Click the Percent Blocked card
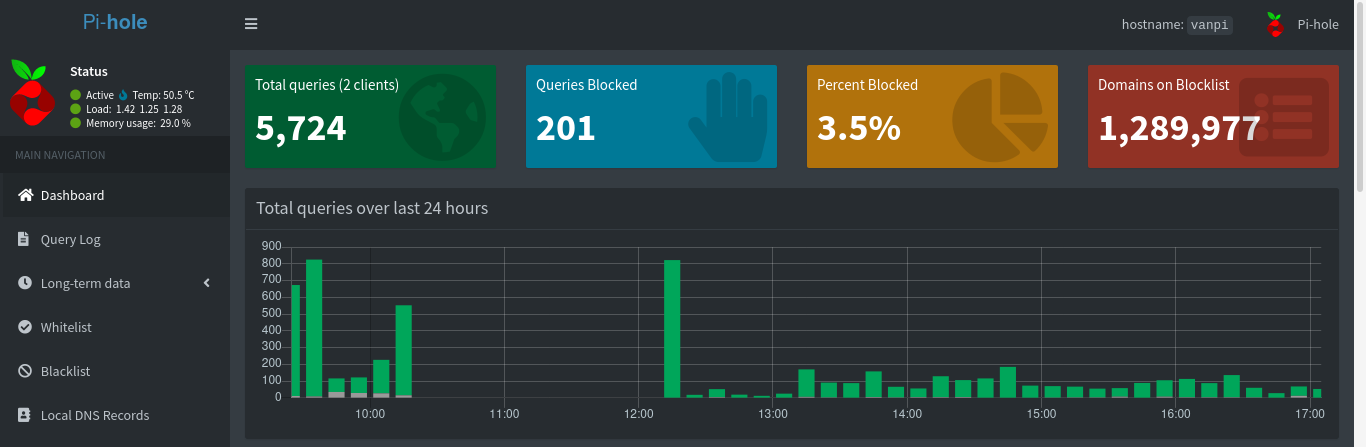1366x447 pixels. point(933,116)
